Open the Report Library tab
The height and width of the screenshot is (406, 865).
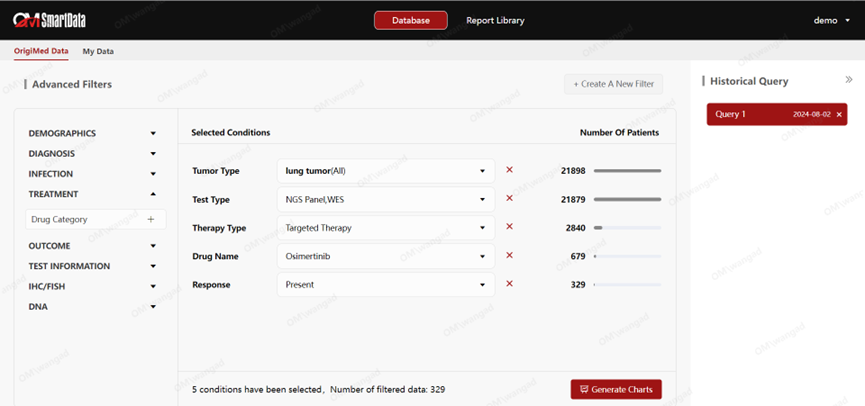(x=495, y=20)
